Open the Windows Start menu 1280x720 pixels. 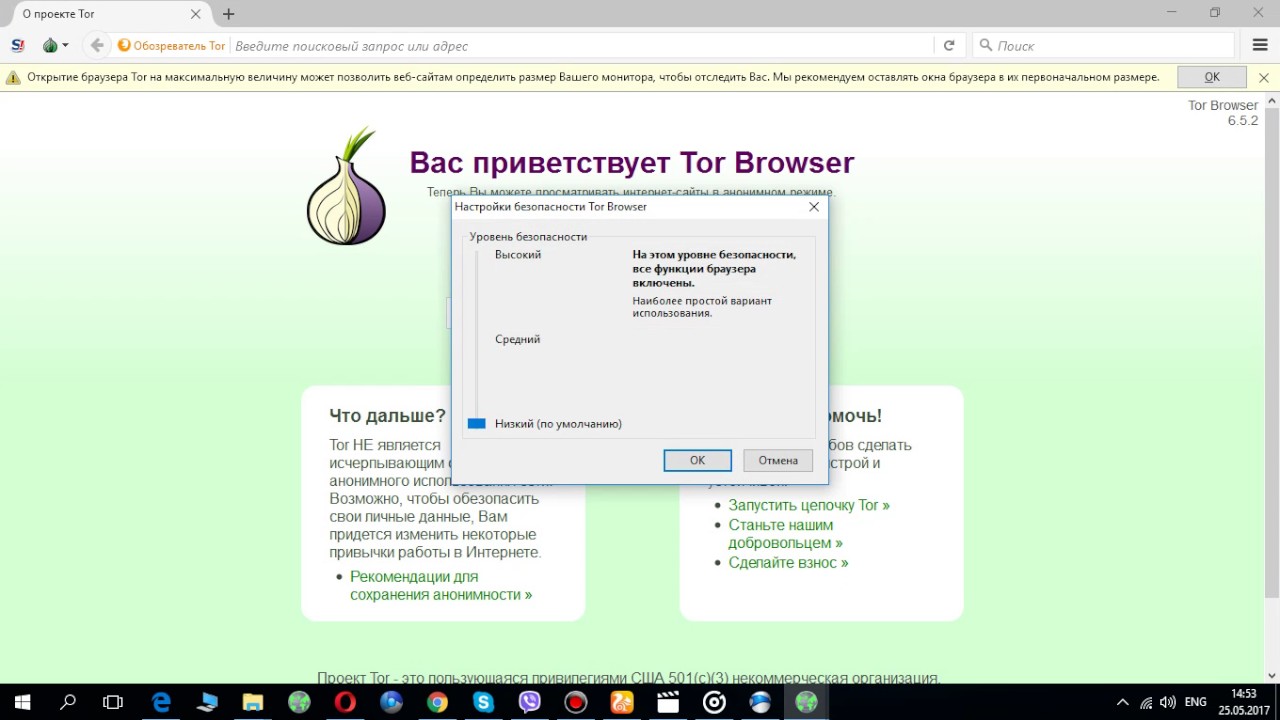tap(22, 702)
